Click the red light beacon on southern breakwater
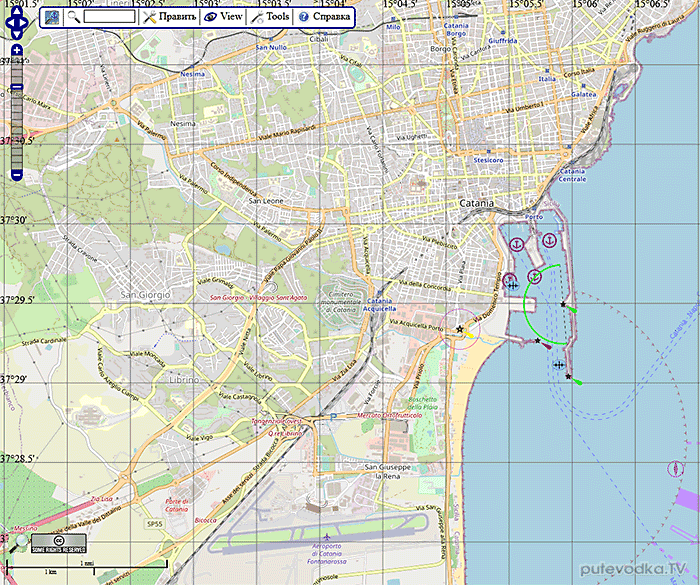700x585 pixels. 544,343
